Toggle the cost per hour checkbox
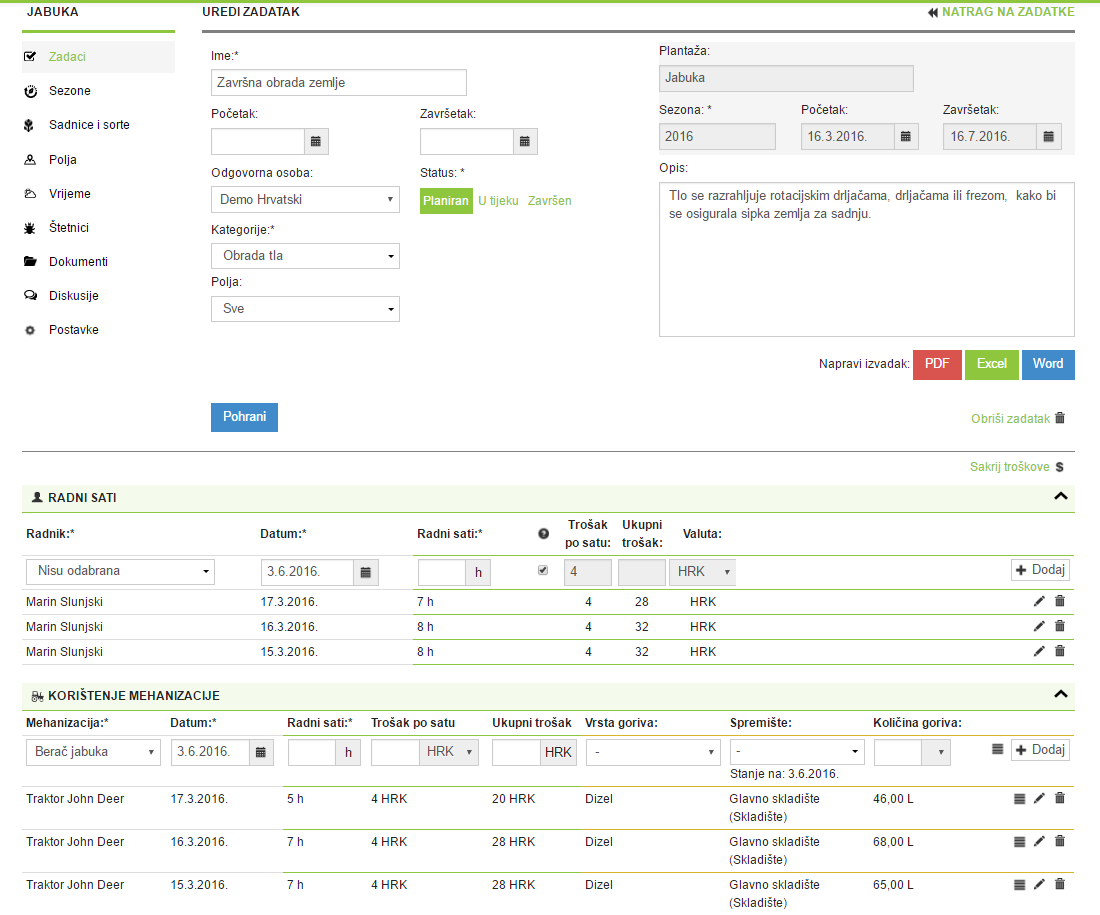 [x=543, y=570]
